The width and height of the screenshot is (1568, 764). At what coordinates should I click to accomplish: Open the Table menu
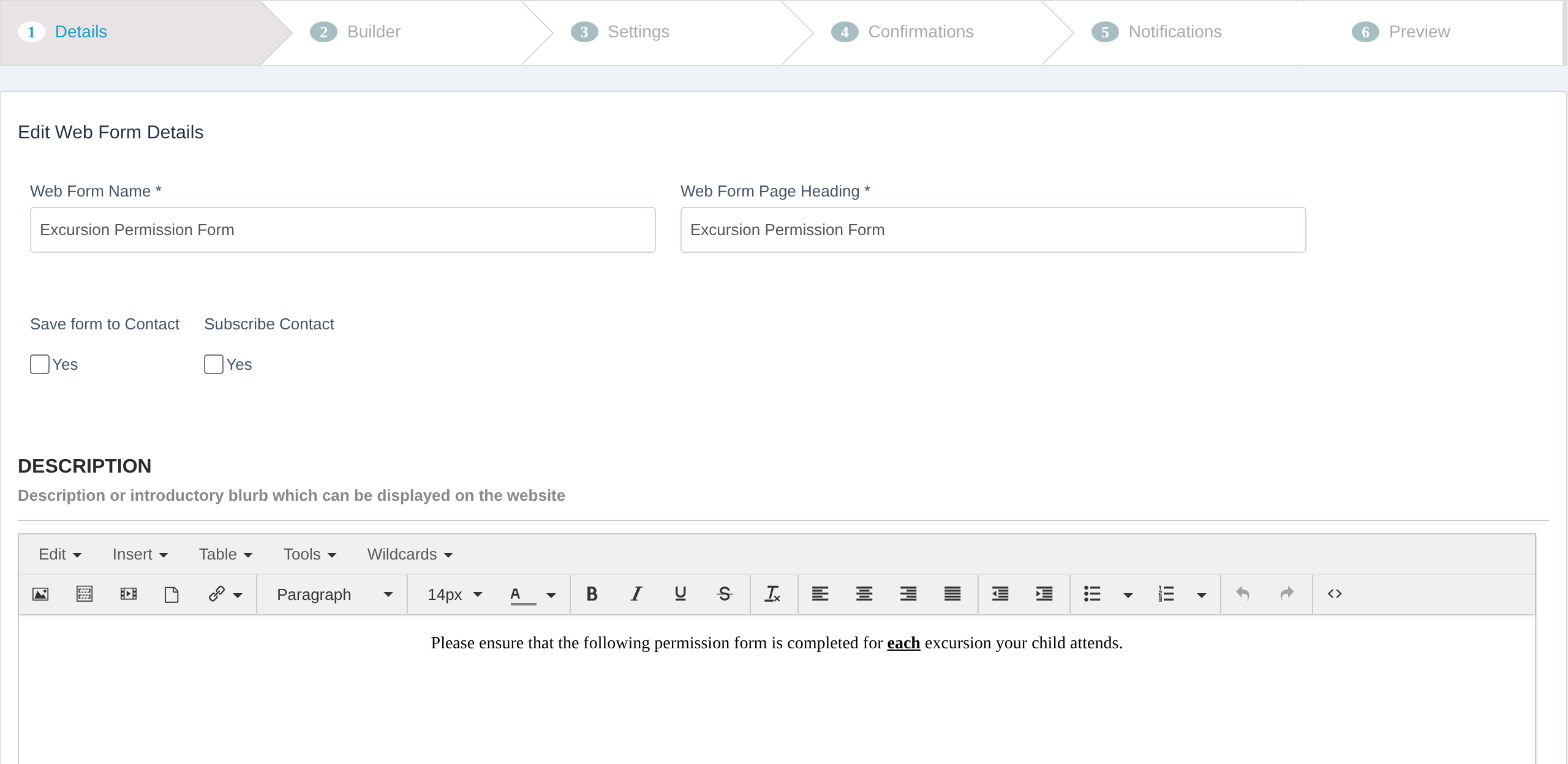coord(225,554)
